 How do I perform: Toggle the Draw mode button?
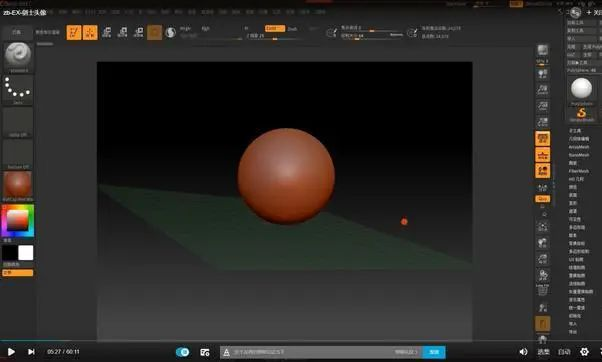[x=90, y=33]
